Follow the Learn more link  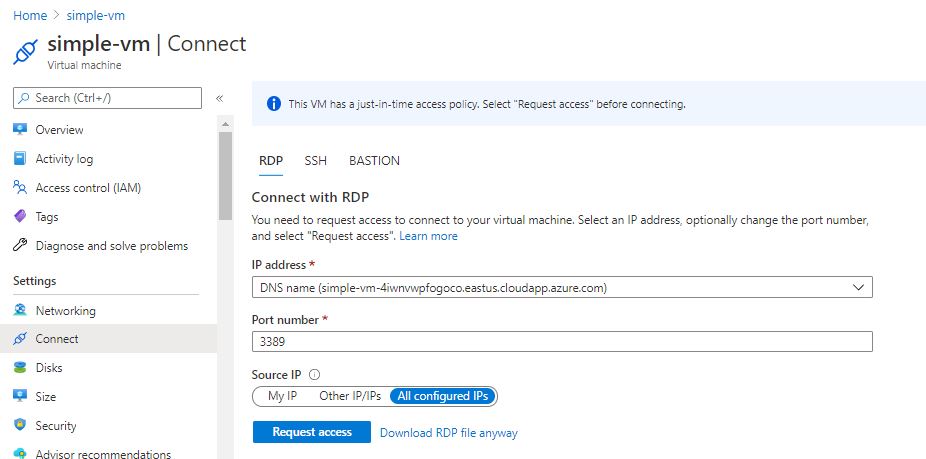(428, 236)
